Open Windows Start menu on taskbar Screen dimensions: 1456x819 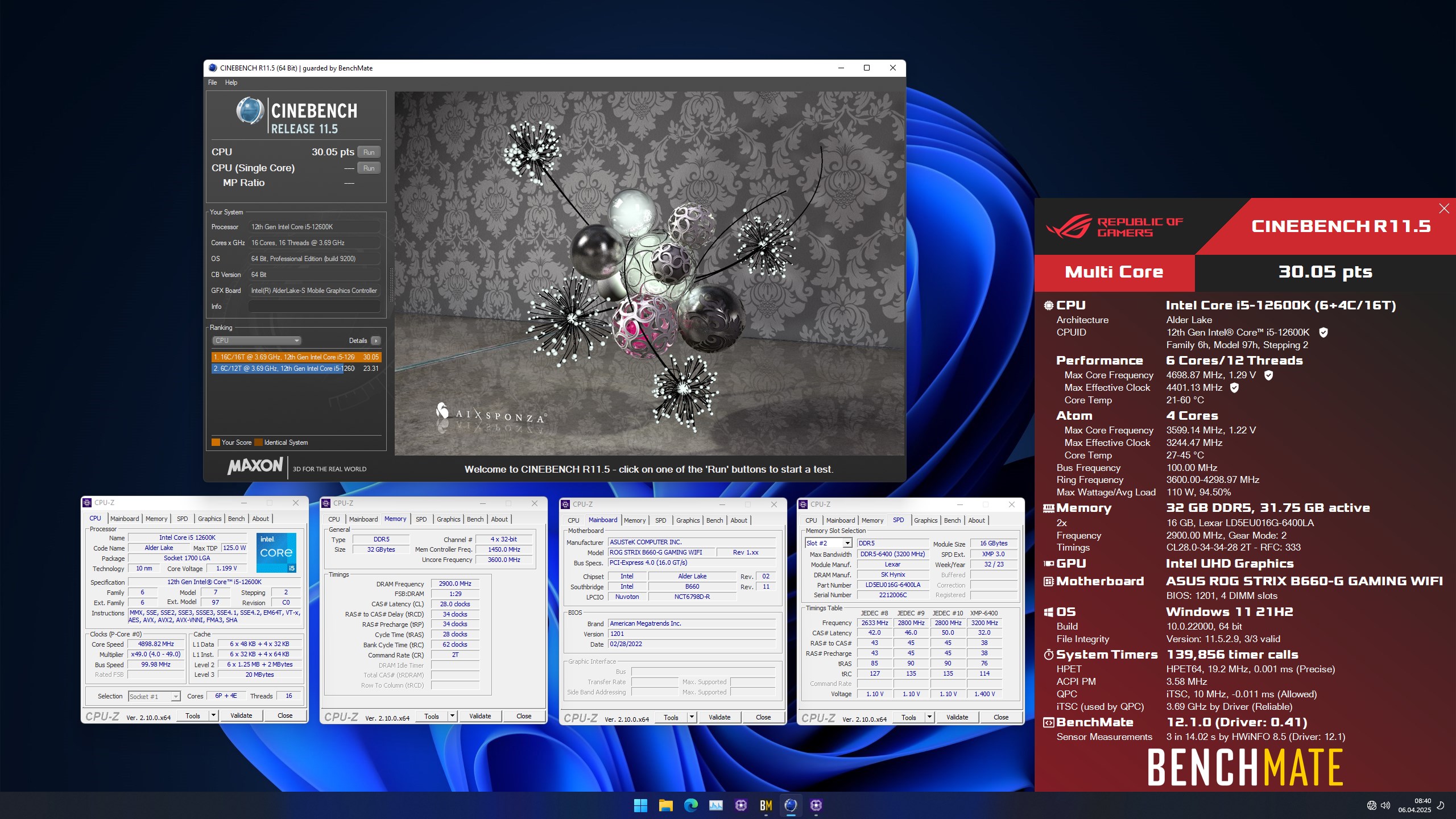(640, 805)
